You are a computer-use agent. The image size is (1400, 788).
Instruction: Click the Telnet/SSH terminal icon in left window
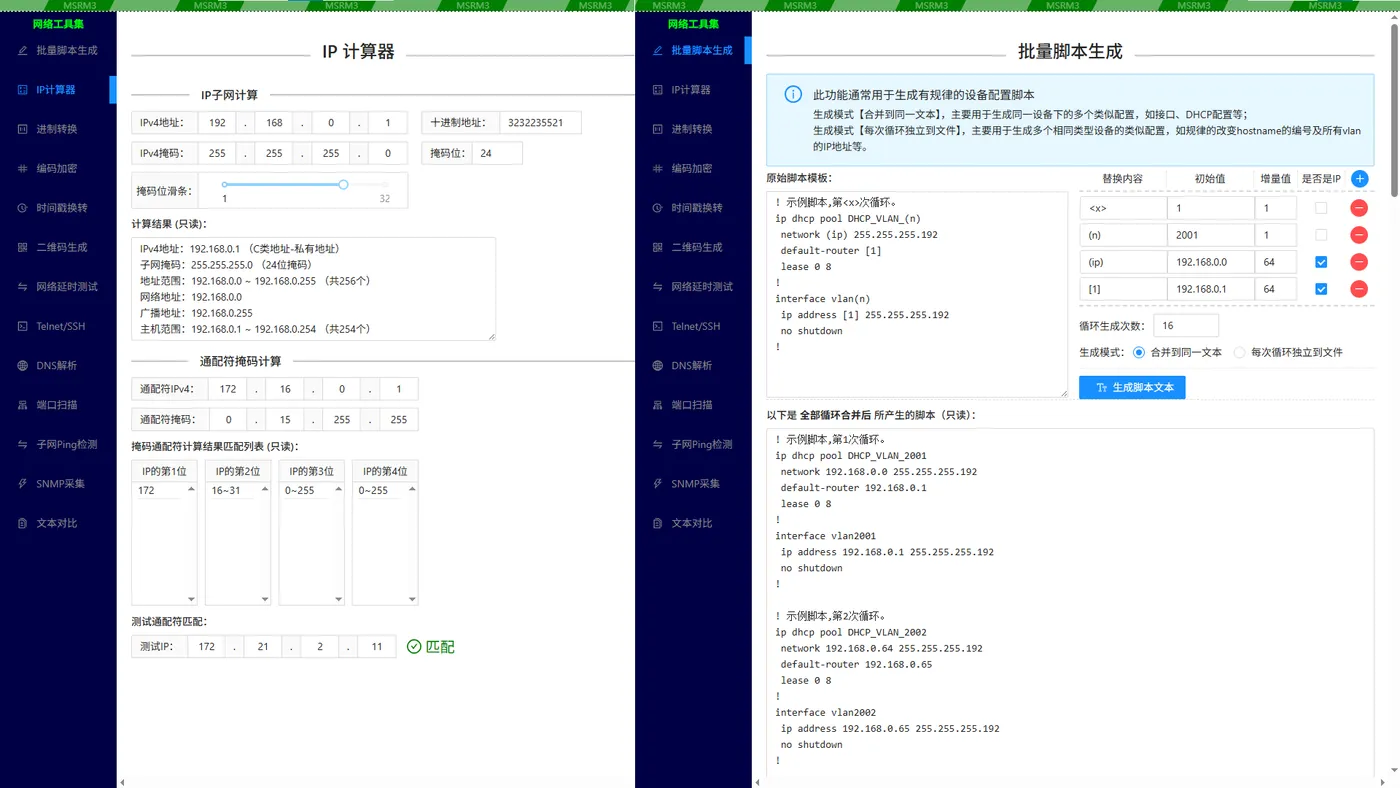22,326
